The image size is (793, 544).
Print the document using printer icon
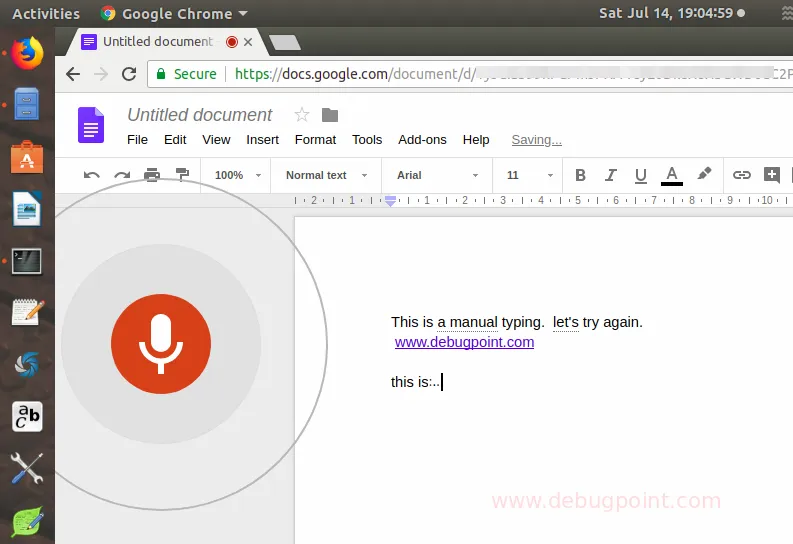[x=152, y=175]
